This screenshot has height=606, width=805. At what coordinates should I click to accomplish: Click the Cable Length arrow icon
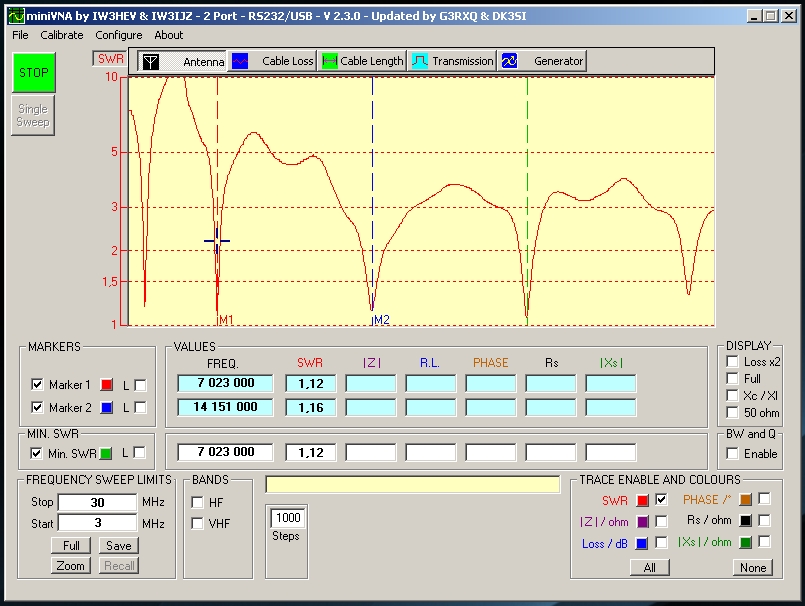point(330,62)
